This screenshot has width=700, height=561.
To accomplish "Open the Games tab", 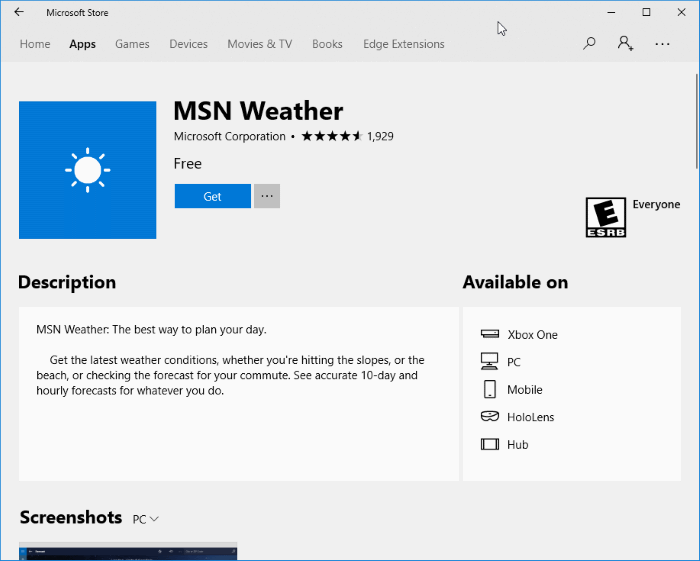I will click(132, 44).
